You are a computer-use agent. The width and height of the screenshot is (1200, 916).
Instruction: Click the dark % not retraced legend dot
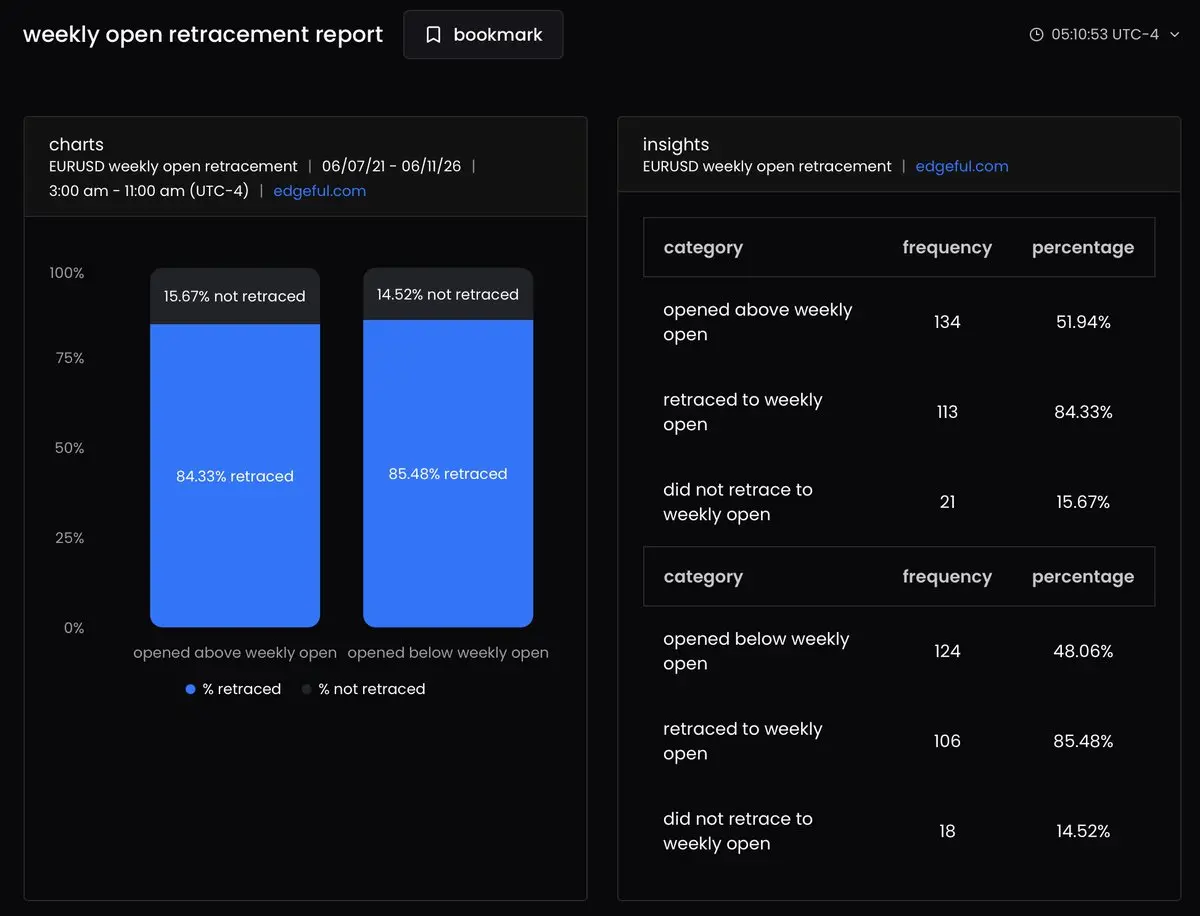click(306, 689)
